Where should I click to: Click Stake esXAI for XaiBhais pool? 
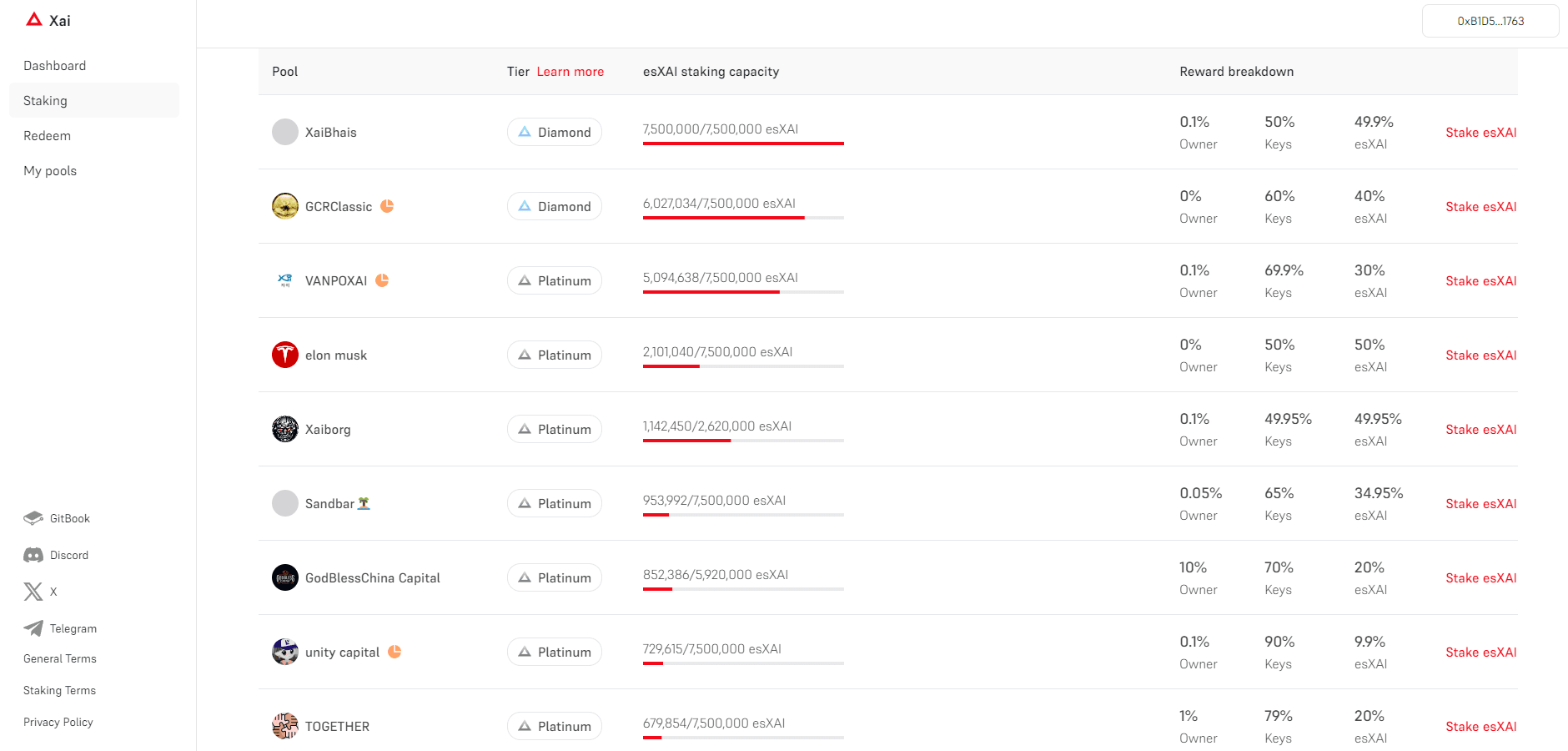[1480, 133]
